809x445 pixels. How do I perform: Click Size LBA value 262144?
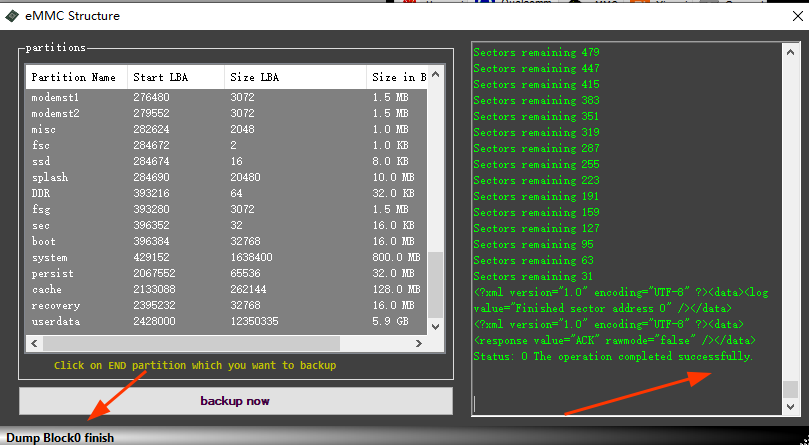coord(248,289)
